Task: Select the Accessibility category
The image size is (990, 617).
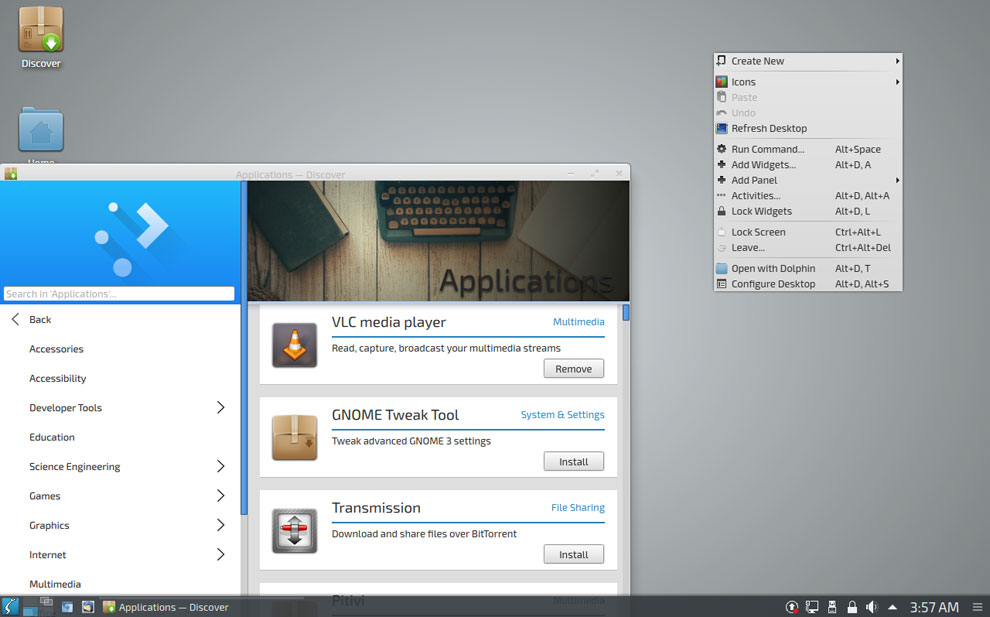Action: point(57,378)
